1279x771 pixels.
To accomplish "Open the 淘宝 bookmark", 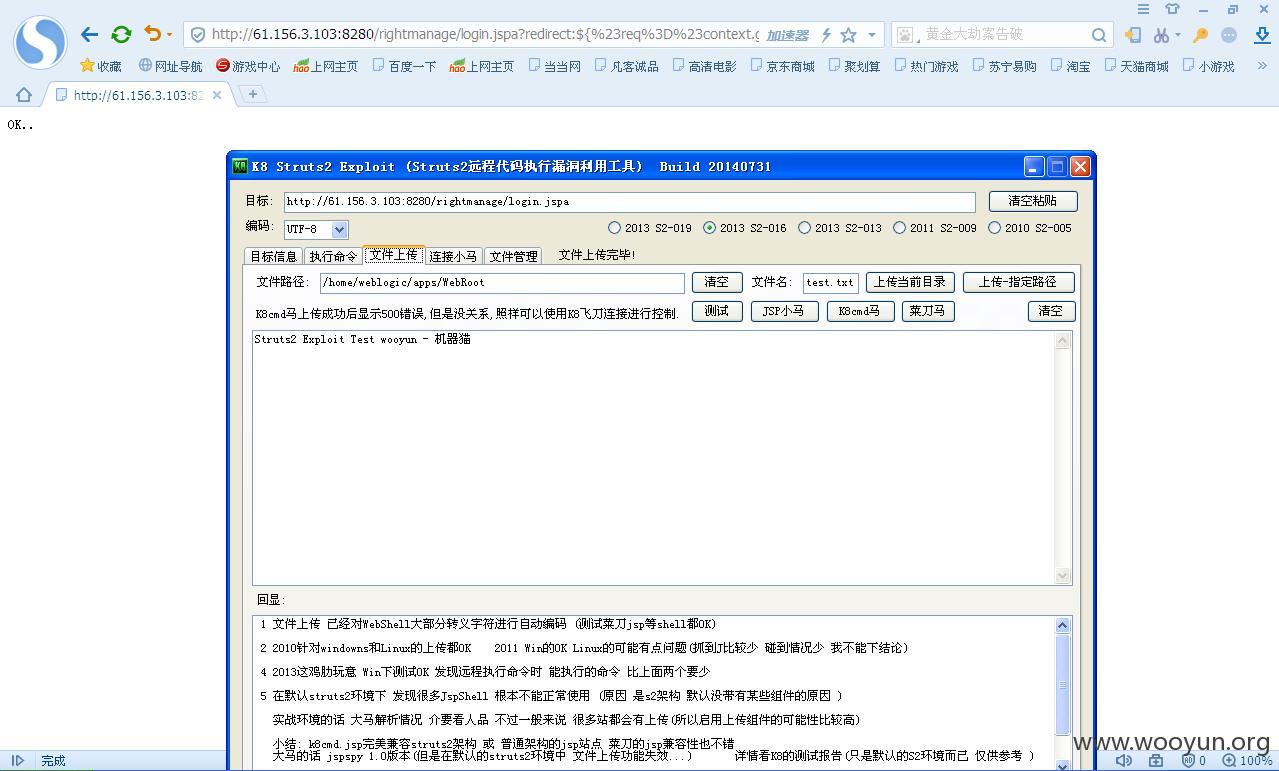I will click(1070, 66).
